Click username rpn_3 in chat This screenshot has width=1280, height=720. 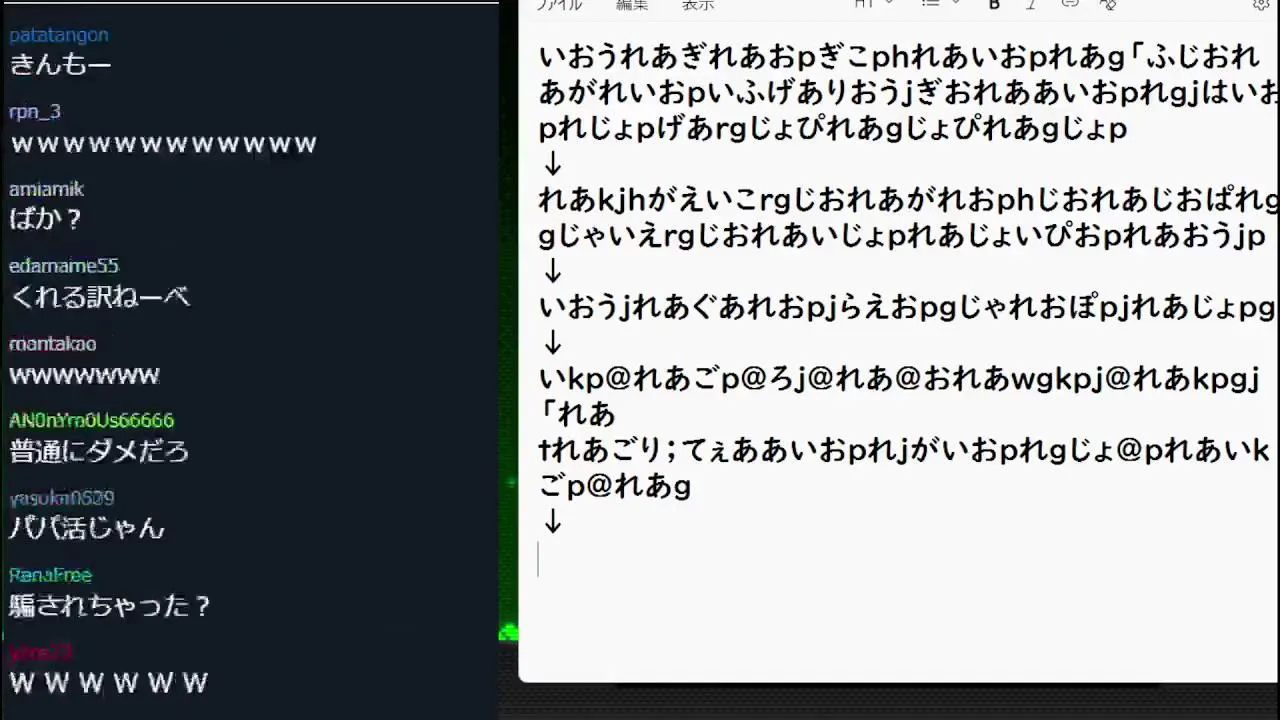coord(35,112)
